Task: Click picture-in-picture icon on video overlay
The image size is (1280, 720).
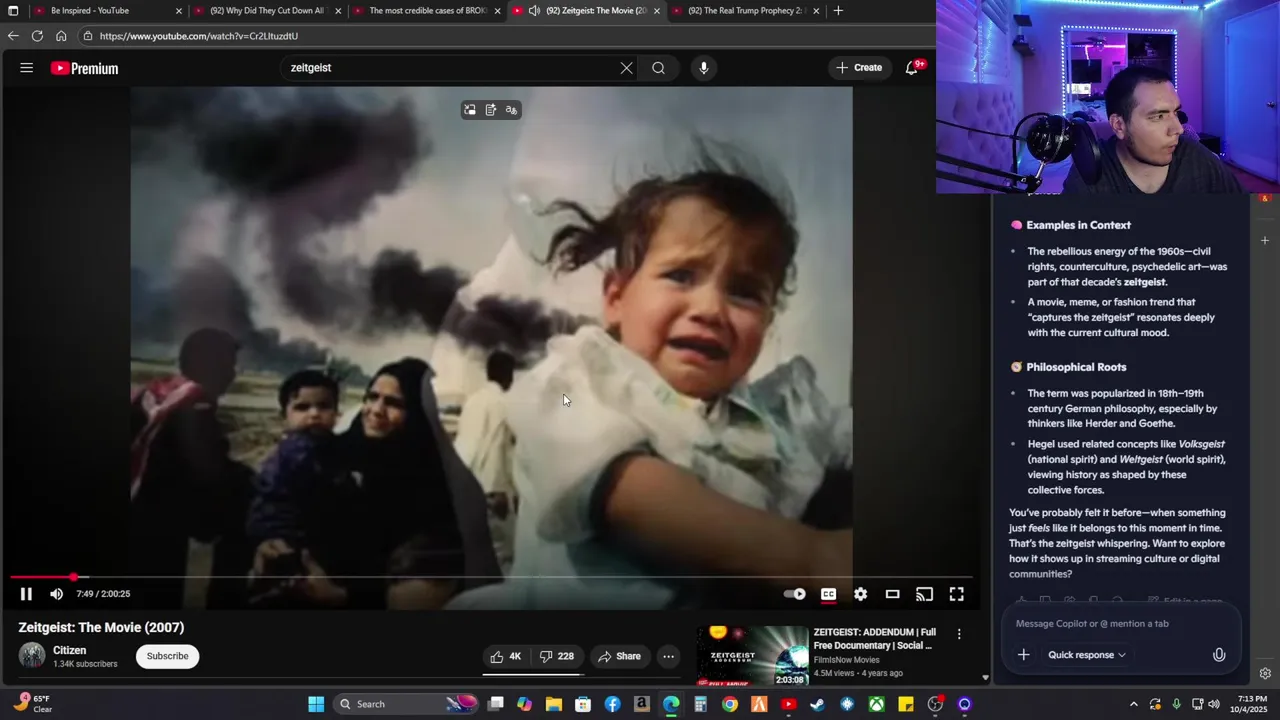Action: [470, 110]
